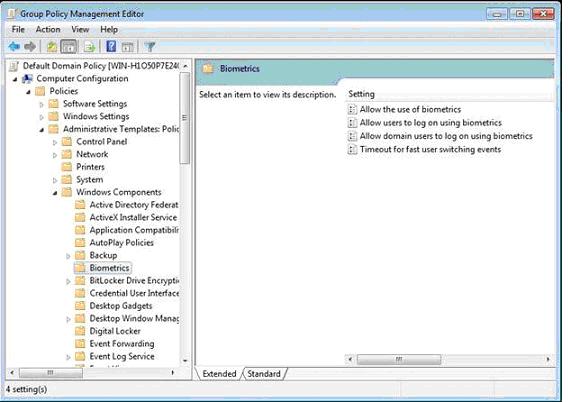Click the Printers folder icon

tap(67, 167)
